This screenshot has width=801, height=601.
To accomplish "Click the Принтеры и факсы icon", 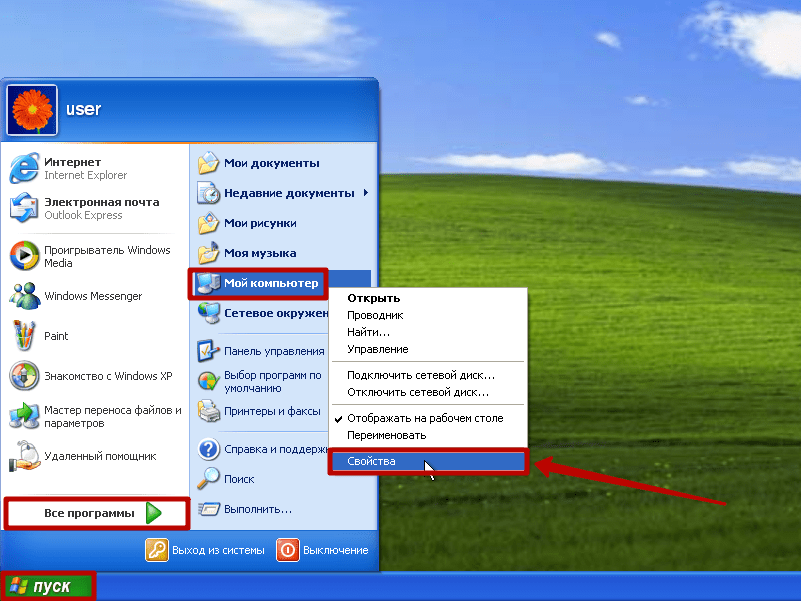I will pos(208,411).
